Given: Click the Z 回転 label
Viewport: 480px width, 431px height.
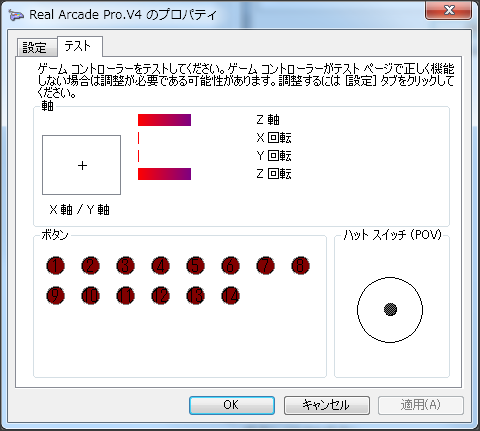Looking at the screenshot, I should (x=274, y=174).
